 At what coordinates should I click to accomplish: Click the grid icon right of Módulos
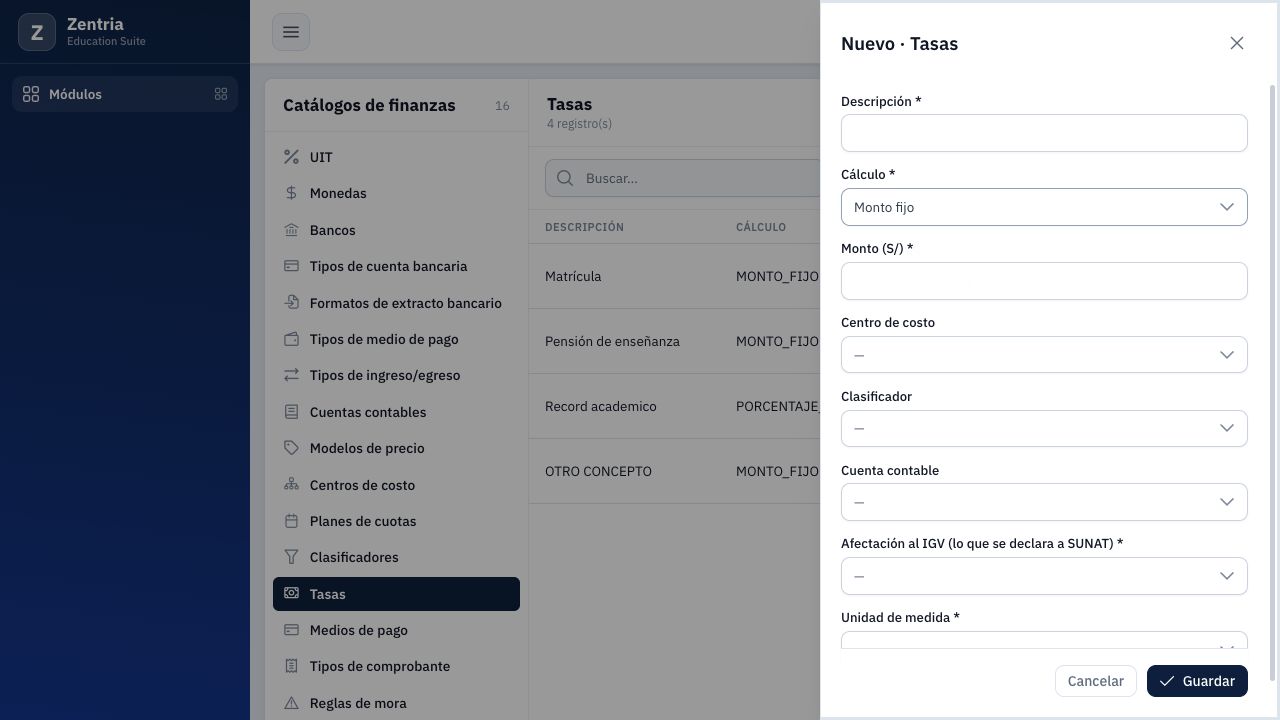[x=221, y=94]
